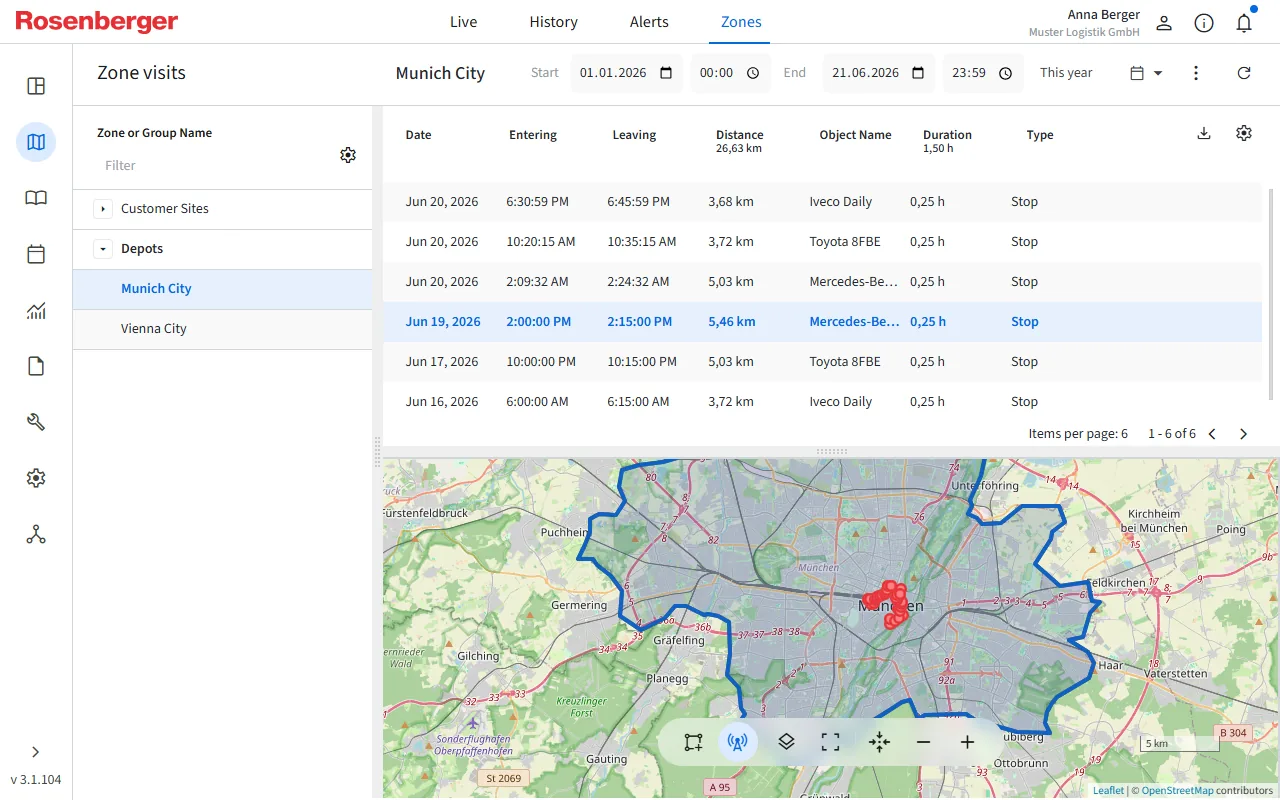
Task: Open the hierarchy network sidebar icon
Action: [x=36, y=534]
